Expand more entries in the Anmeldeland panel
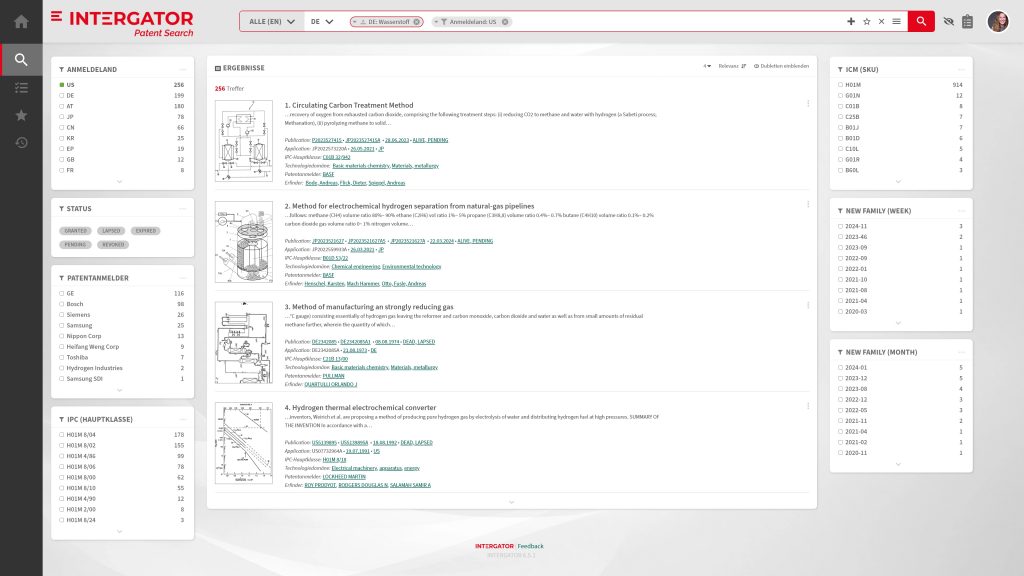1024x576 pixels. tap(121, 182)
